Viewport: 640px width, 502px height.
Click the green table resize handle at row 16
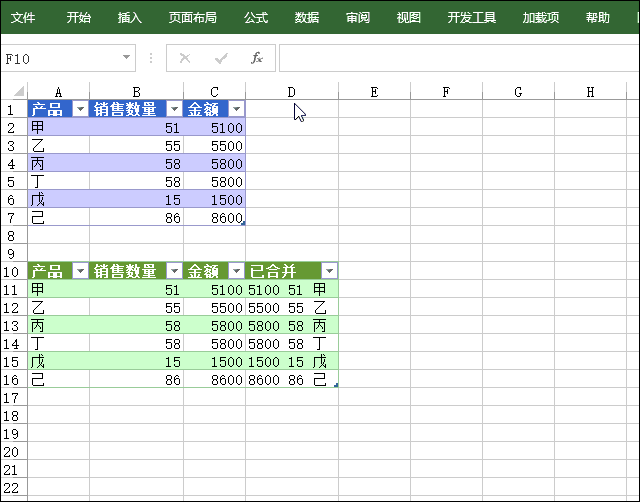point(336,385)
